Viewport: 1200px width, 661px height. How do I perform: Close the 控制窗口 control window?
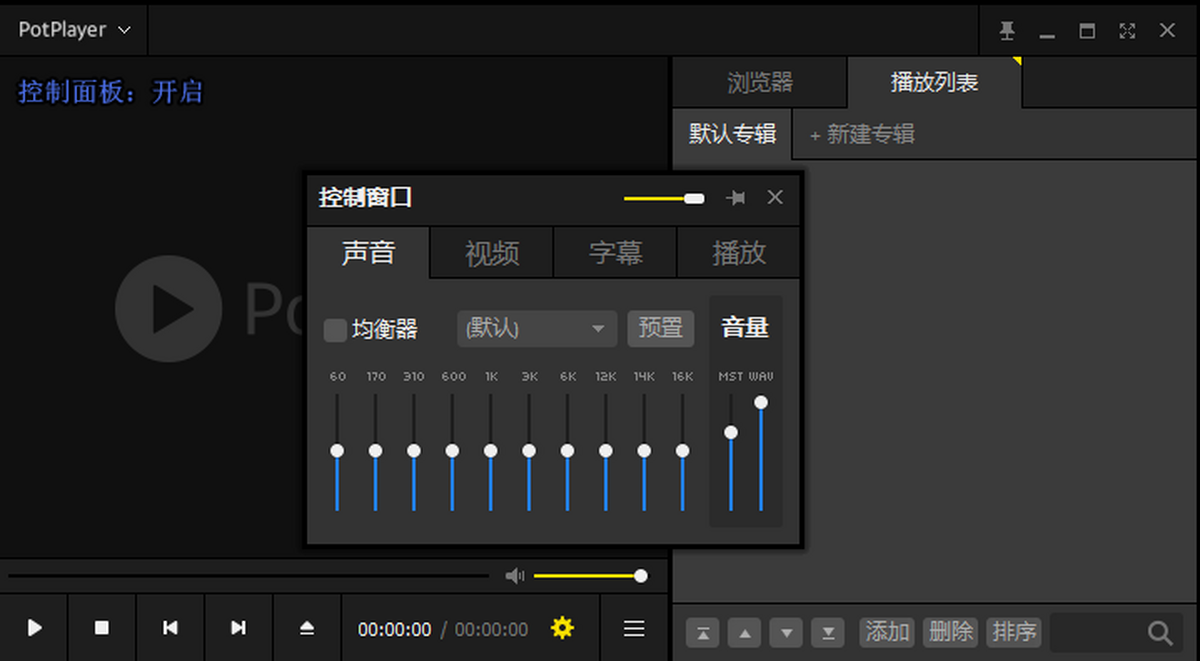pos(775,198)
